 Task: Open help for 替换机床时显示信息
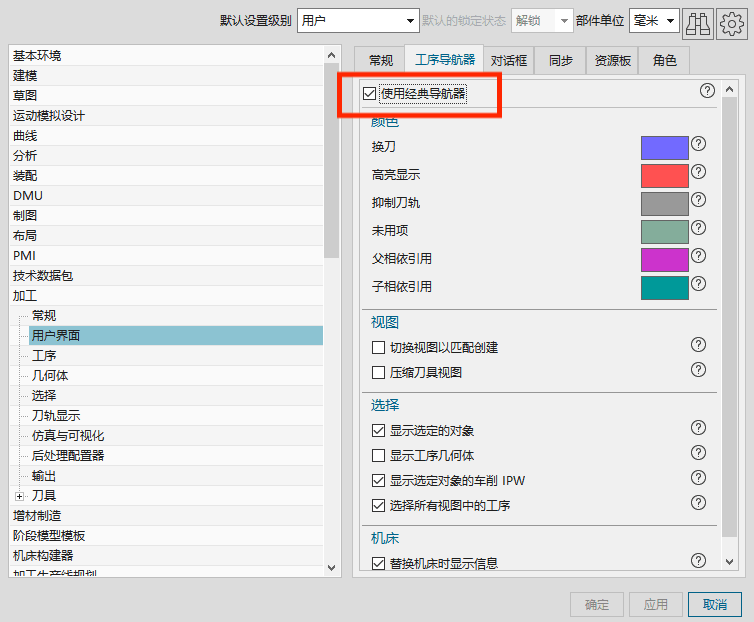pos(698,560)
